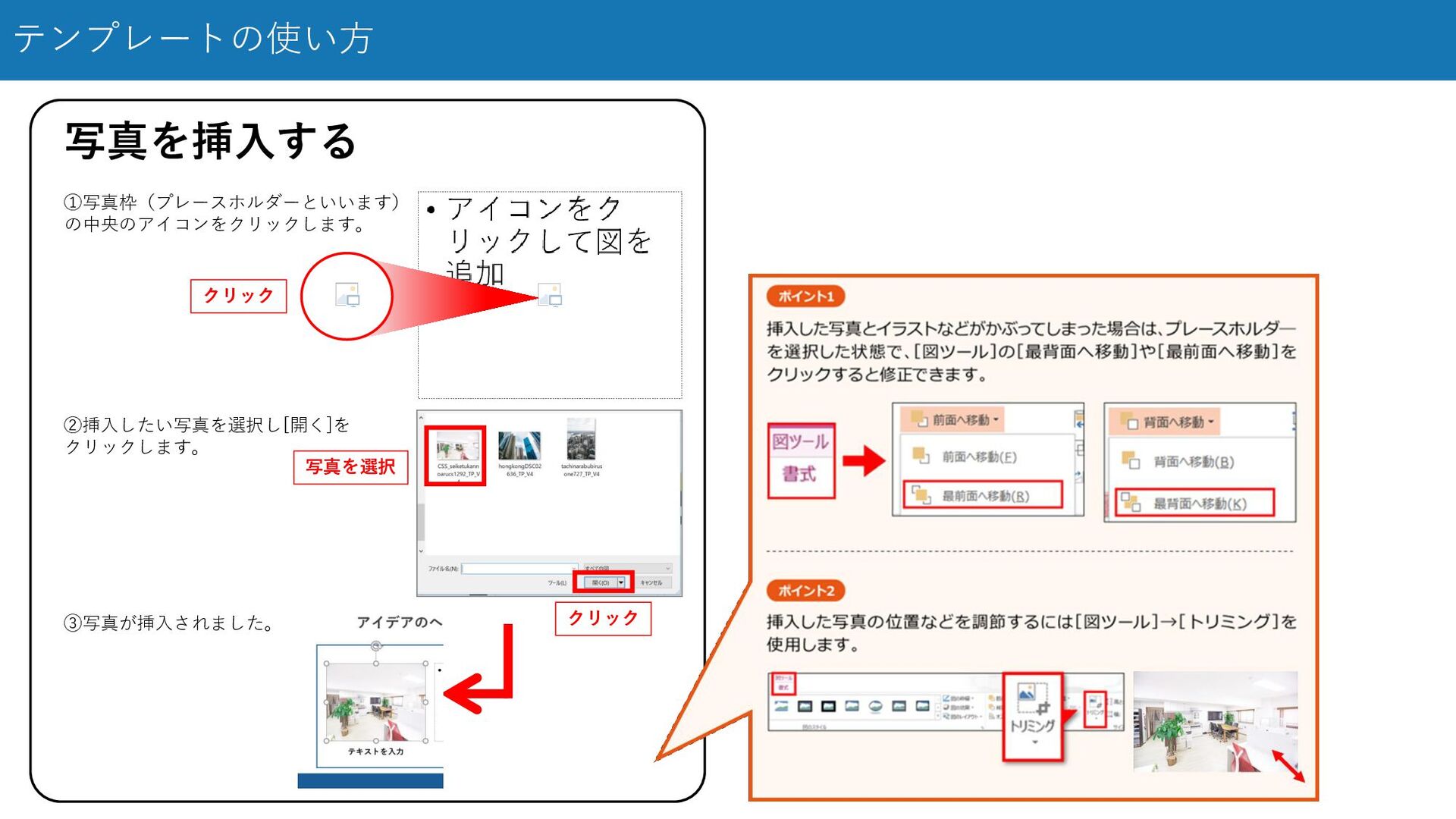1456x819 pixels.
Task: Click the rotate handle above inserted photo
Action: pos(376,646)
